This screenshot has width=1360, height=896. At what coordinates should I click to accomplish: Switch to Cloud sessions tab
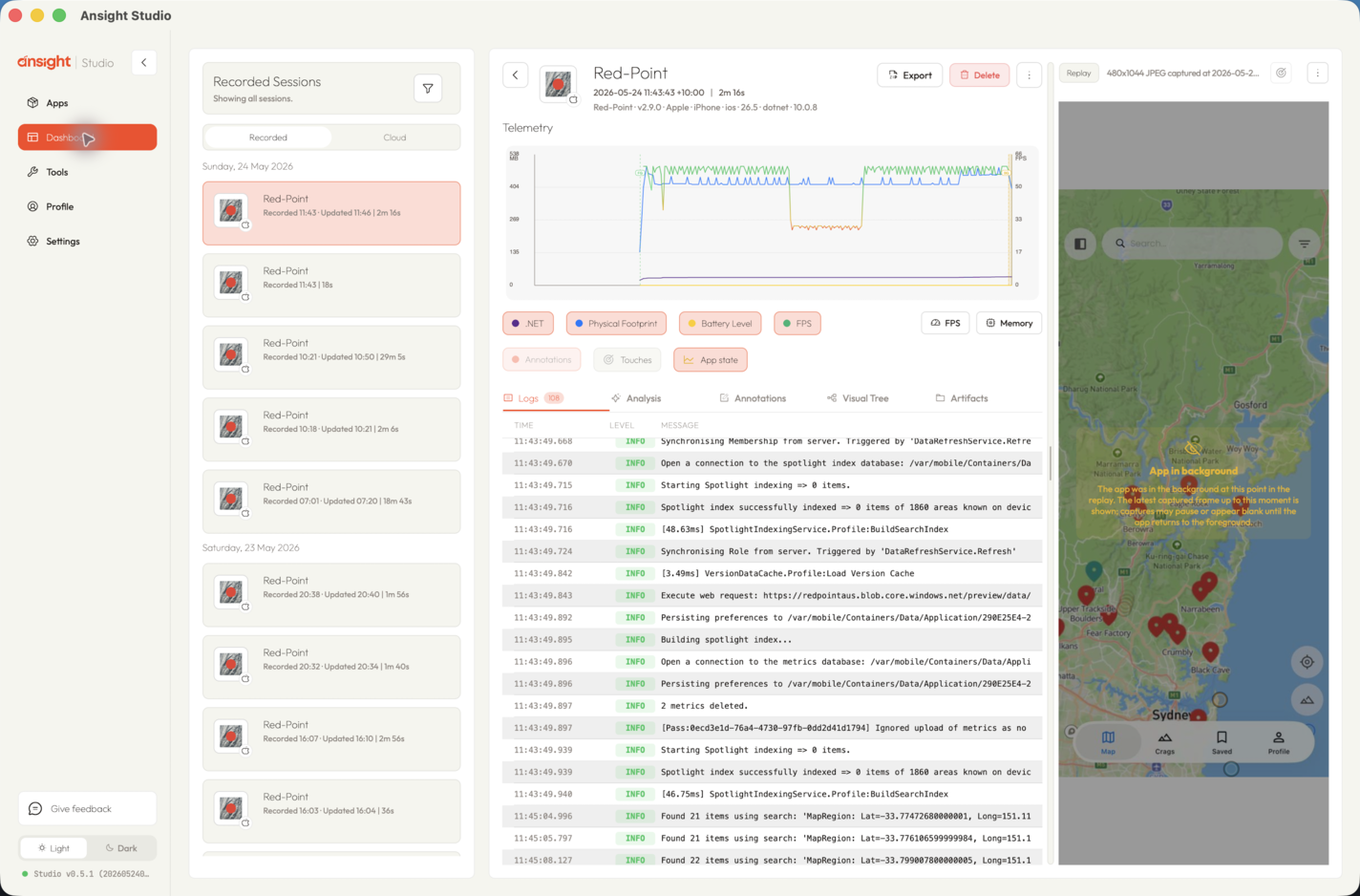pyautogui.click(x=394, y=138)
